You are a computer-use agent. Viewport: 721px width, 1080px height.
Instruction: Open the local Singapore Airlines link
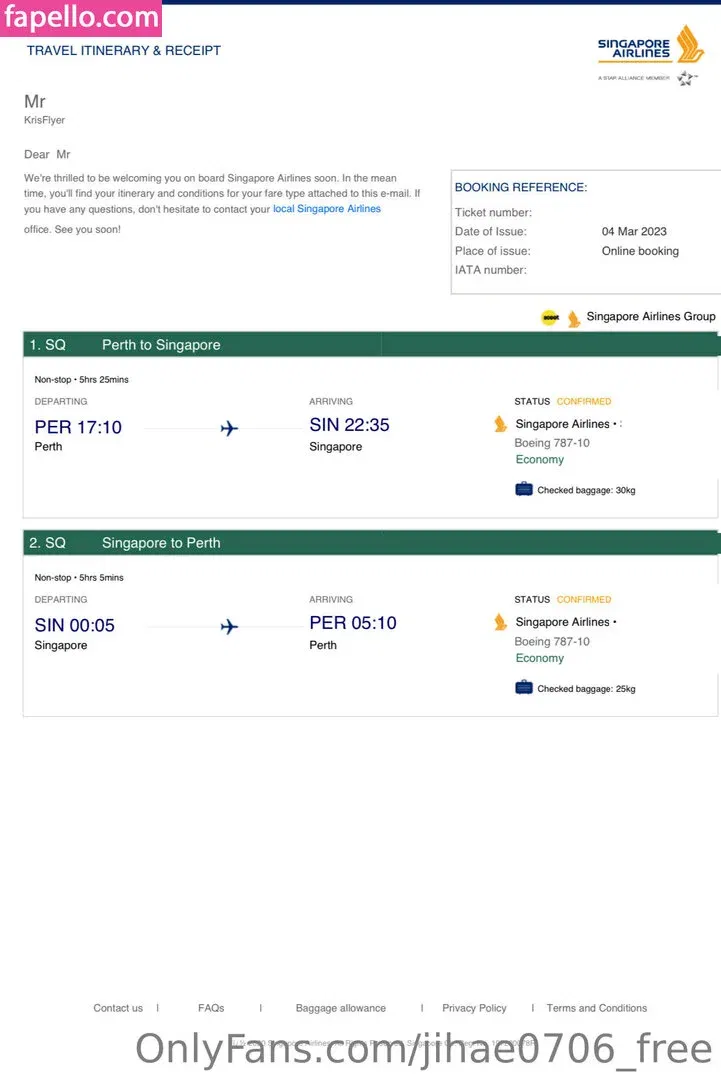[x=327, y=209]
